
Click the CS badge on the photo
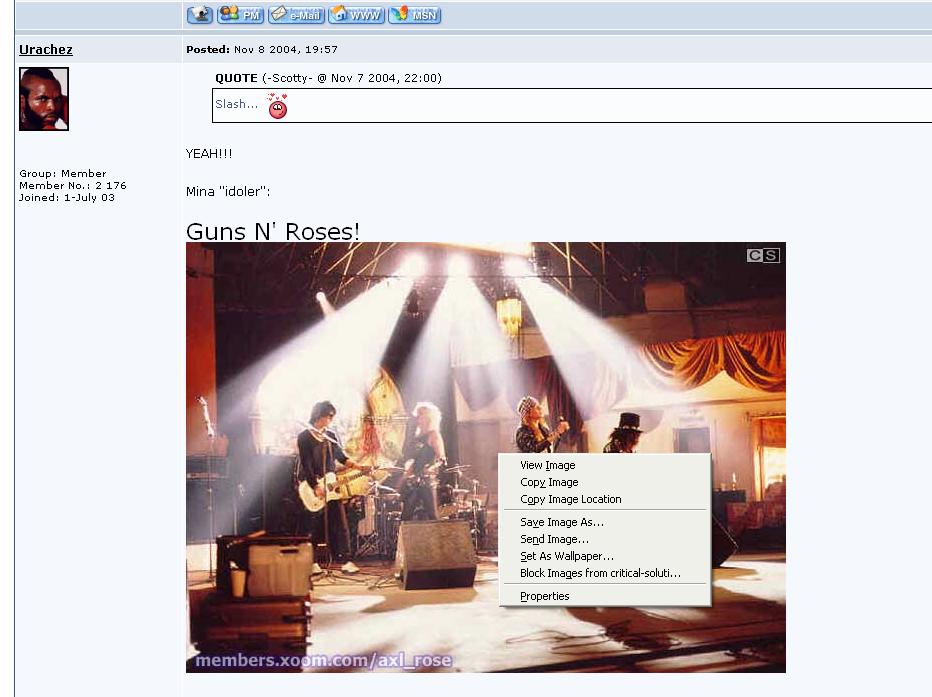coord(762,256)
